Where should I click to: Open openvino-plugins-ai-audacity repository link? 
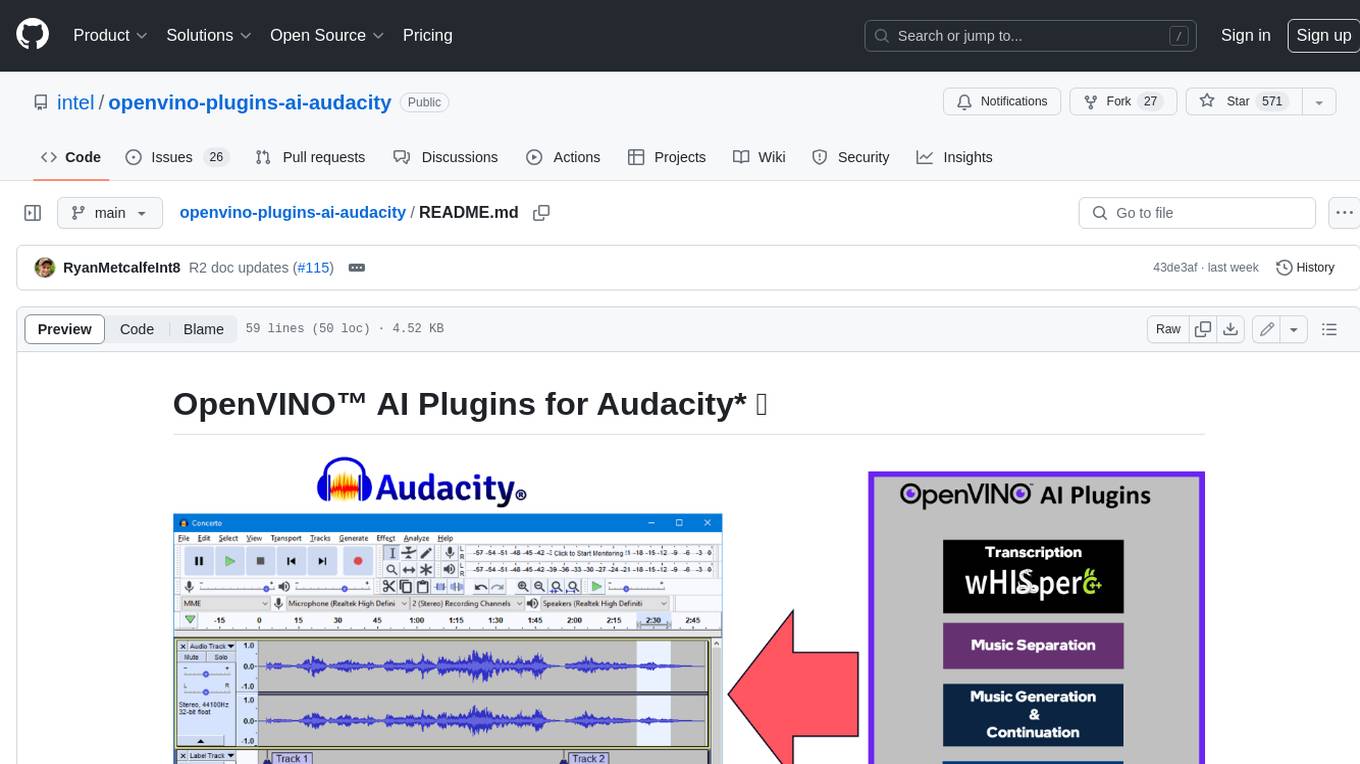[x=249, y=102]
